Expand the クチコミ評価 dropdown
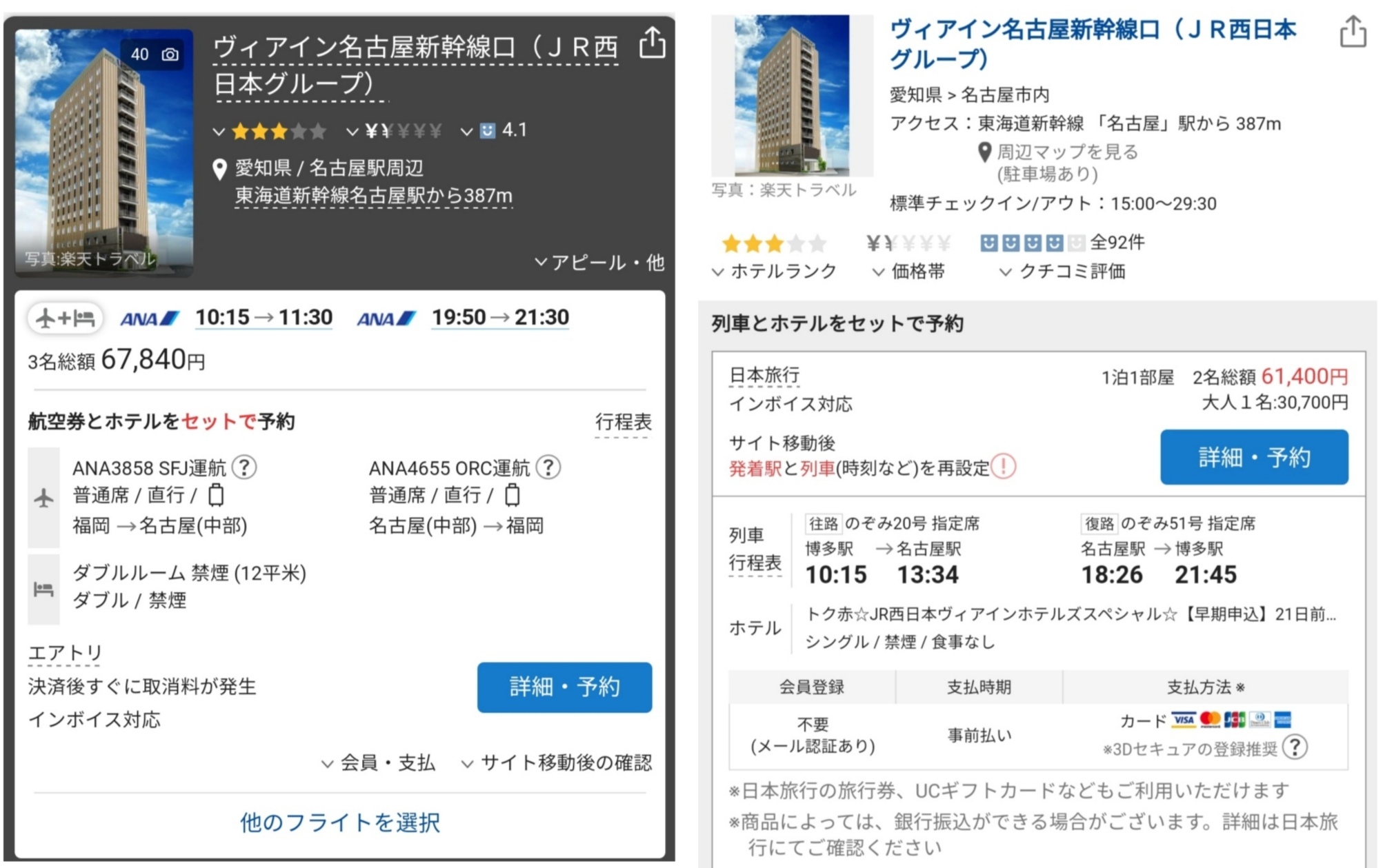 1062,272
